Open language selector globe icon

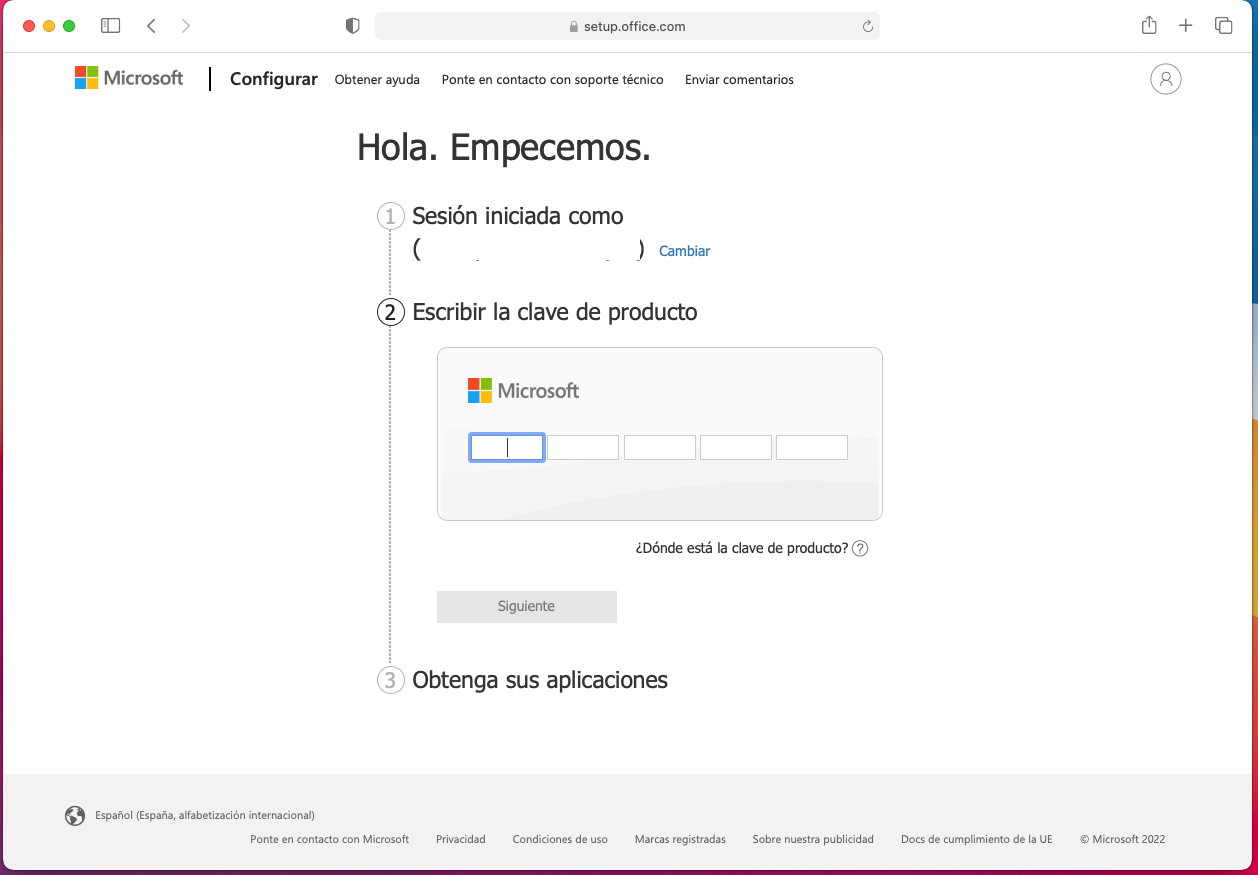point(75,815)
